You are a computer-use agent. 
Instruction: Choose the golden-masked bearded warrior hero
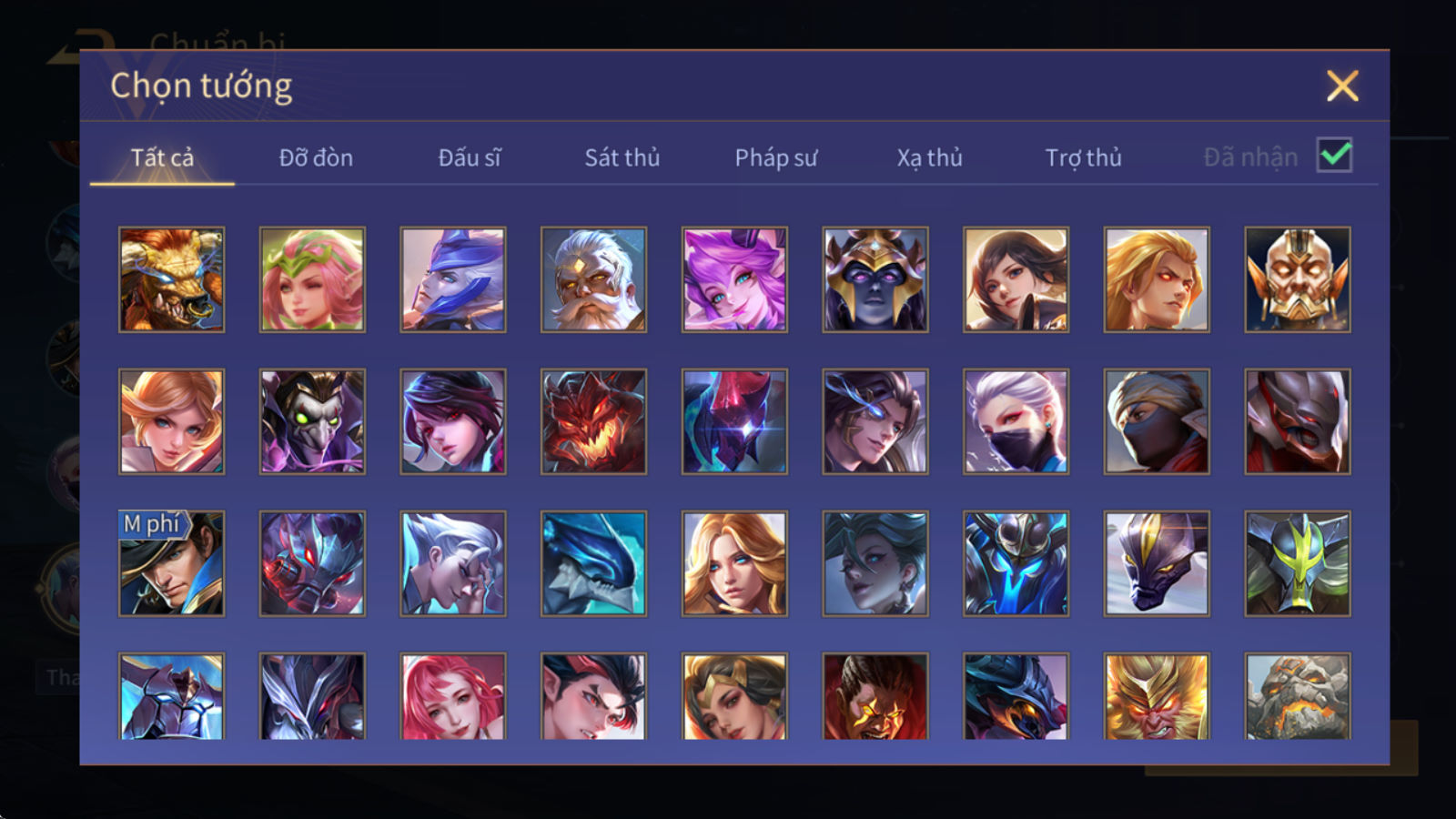[x=1298, y=279]
